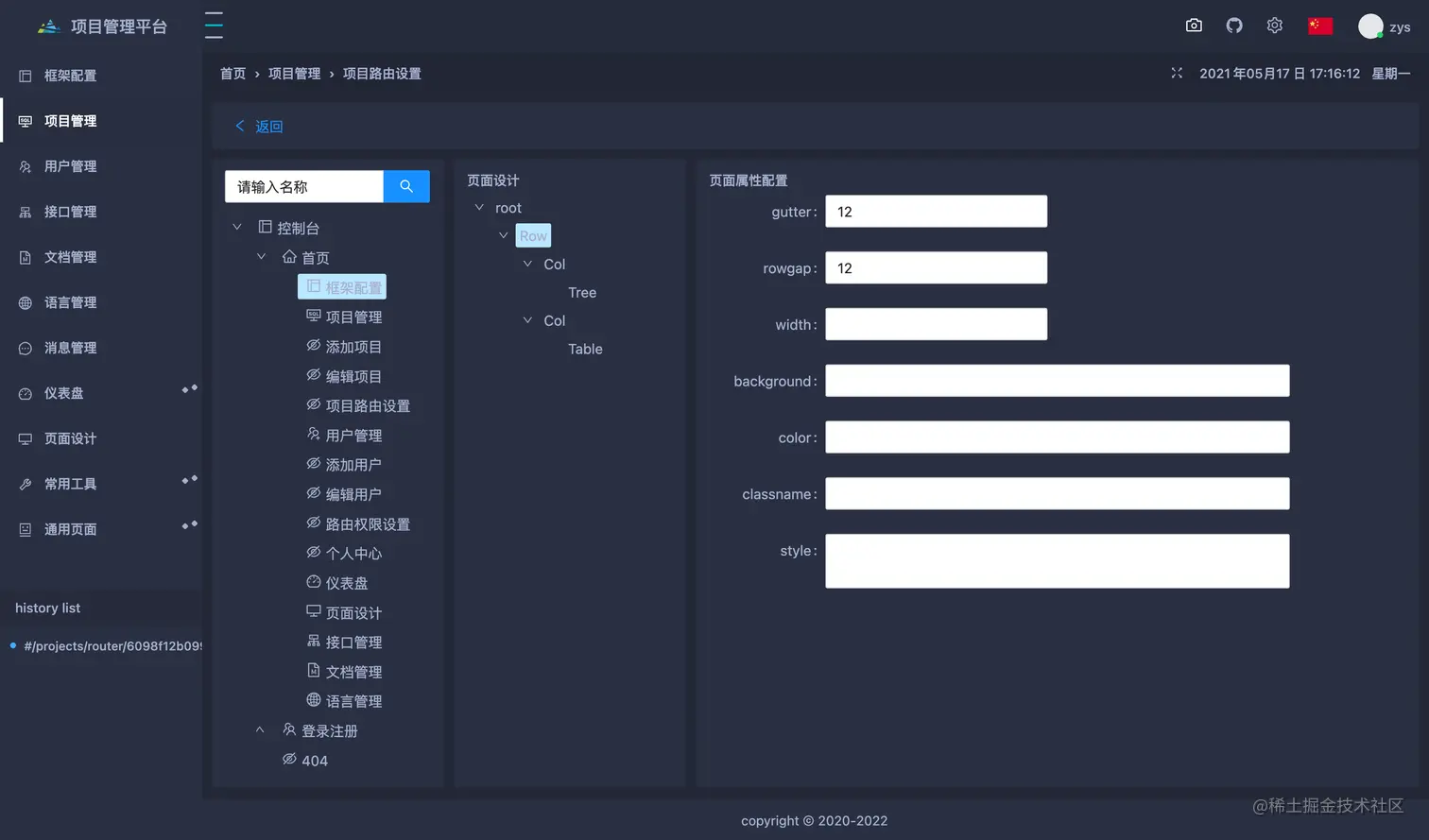Click the platform logo icon

pyautogui.click(x=49, y=26)
